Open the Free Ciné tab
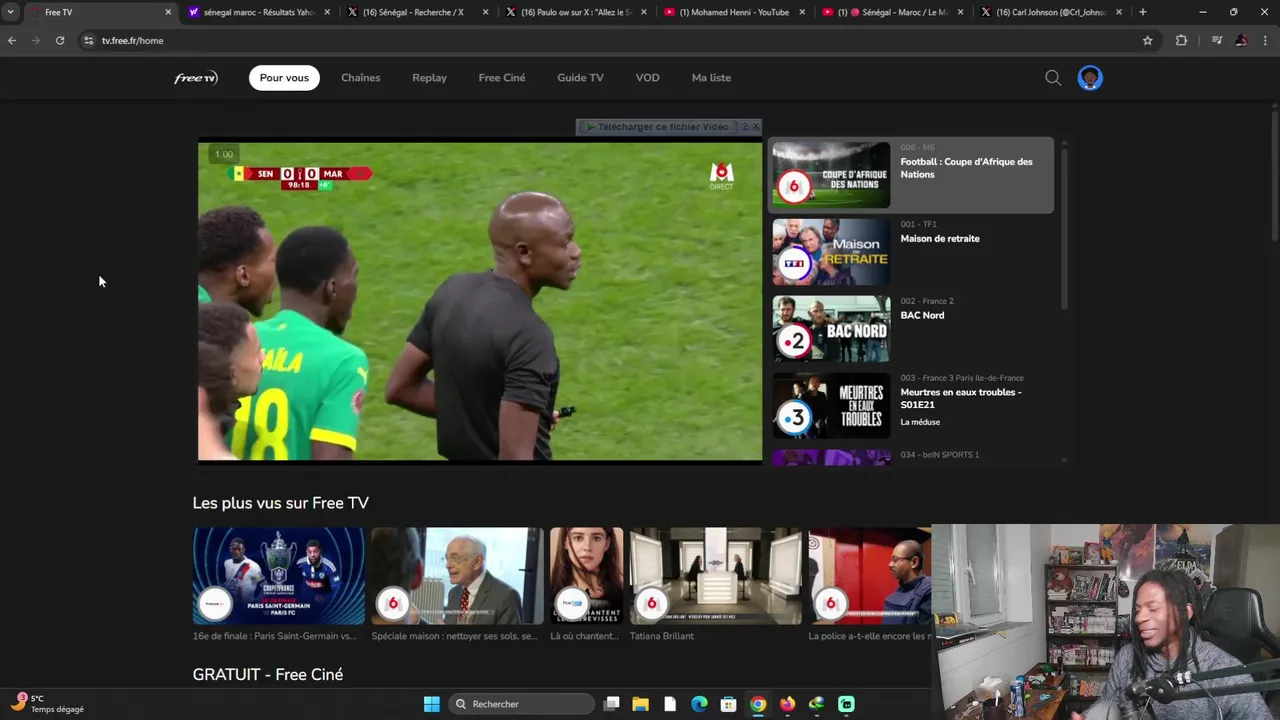1280x720 pixels. (x=501, y=78)
